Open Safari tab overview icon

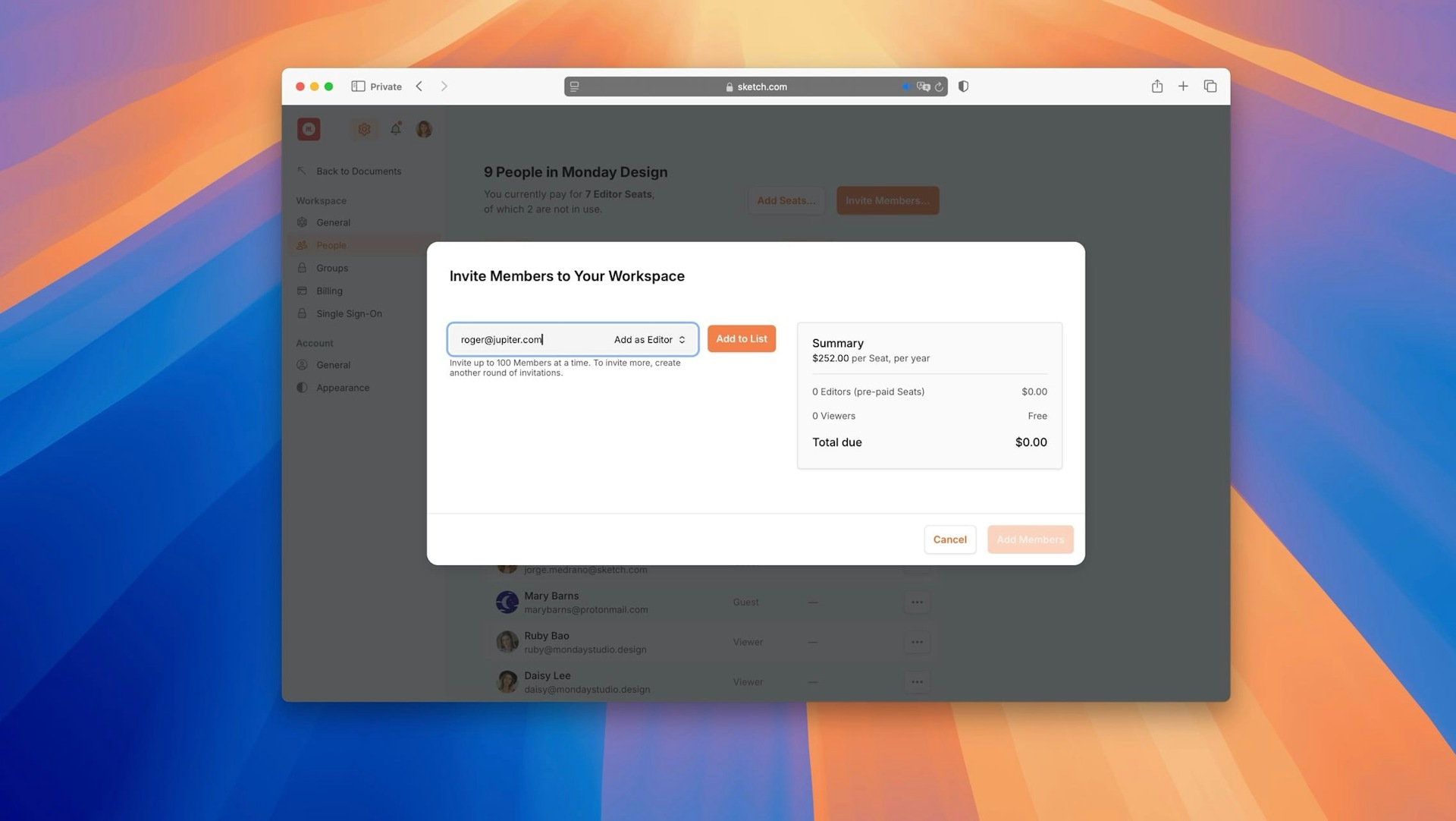coord(1210,87)
